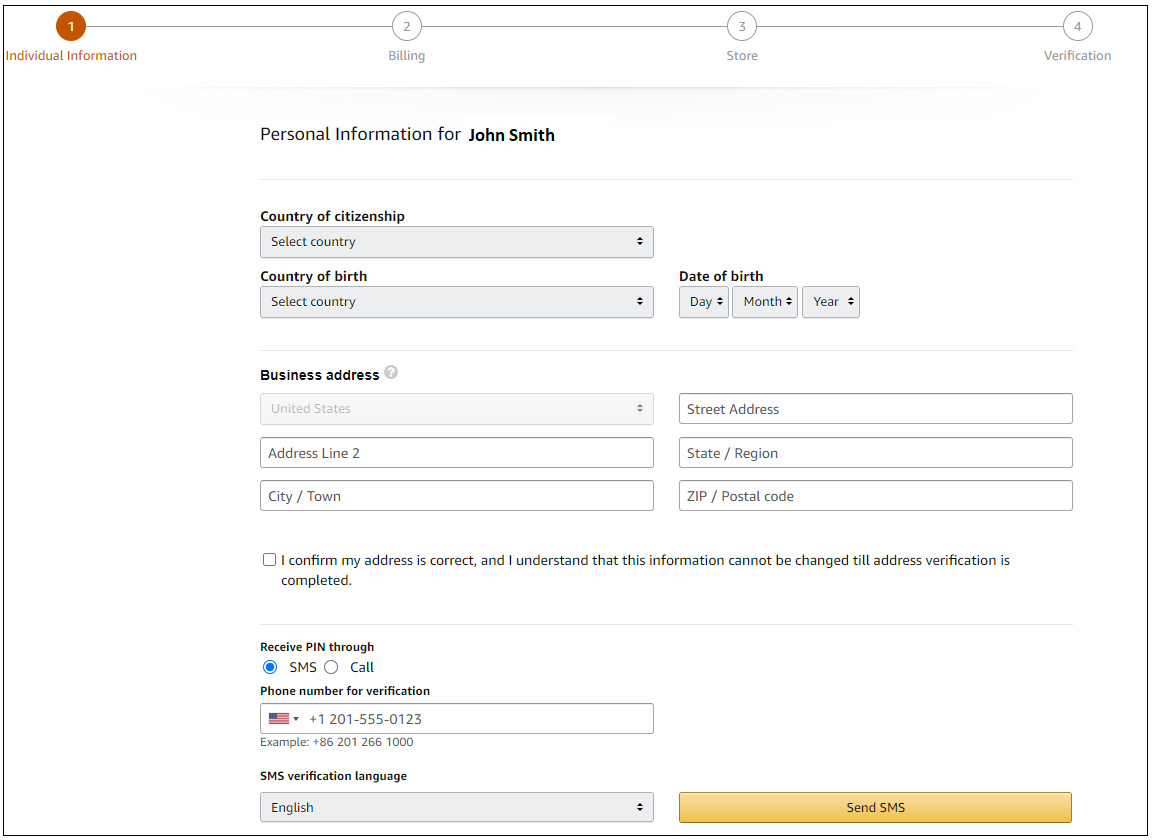Click step 3 Store circle
The height and width of the screenshot is (840, 1168).
coord(742,27)
